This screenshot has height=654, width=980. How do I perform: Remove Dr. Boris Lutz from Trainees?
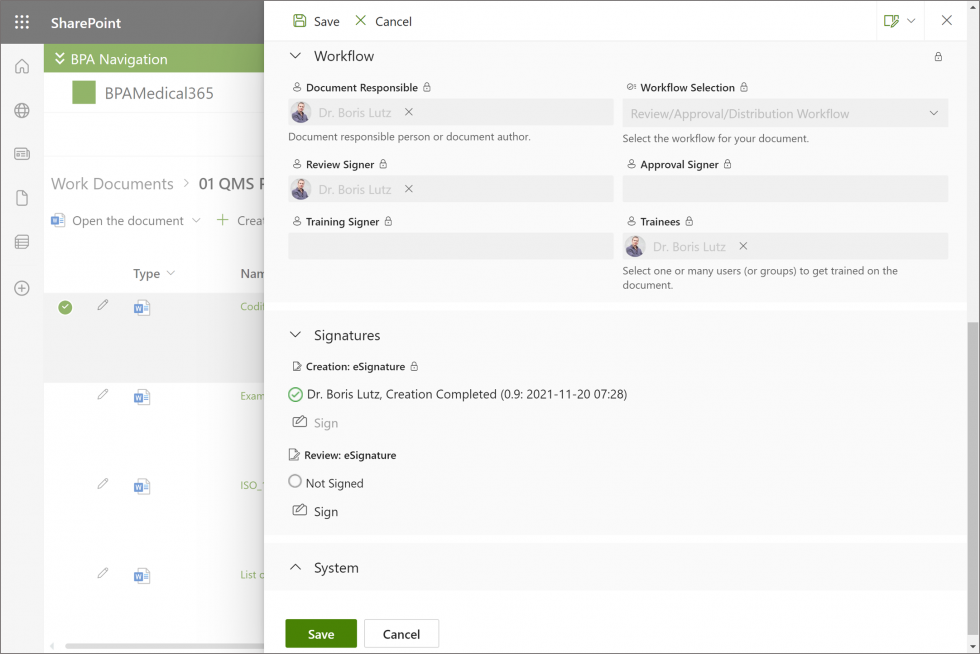click(742, 246)
